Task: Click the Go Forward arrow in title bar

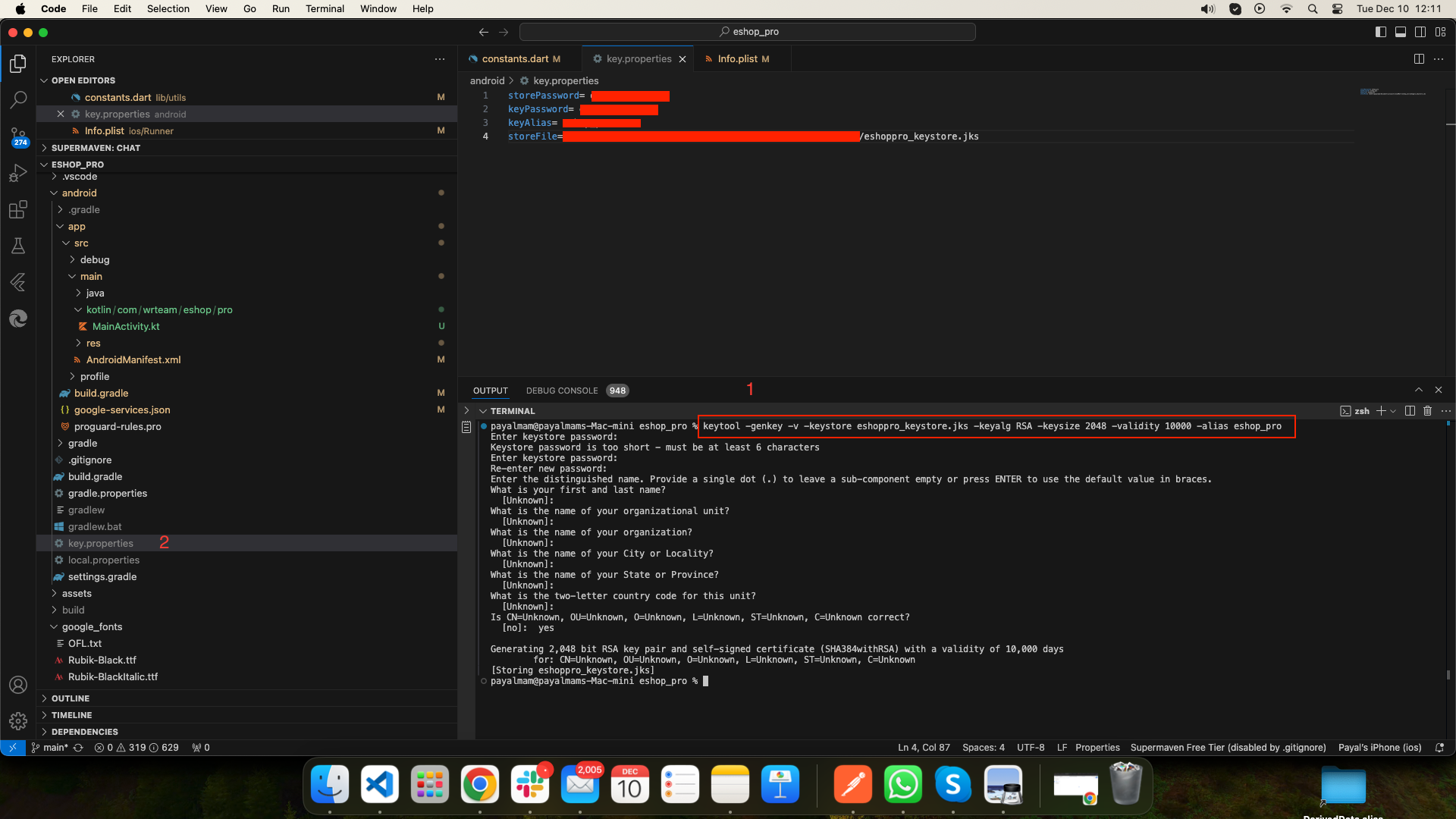Action: pos(504,32)
